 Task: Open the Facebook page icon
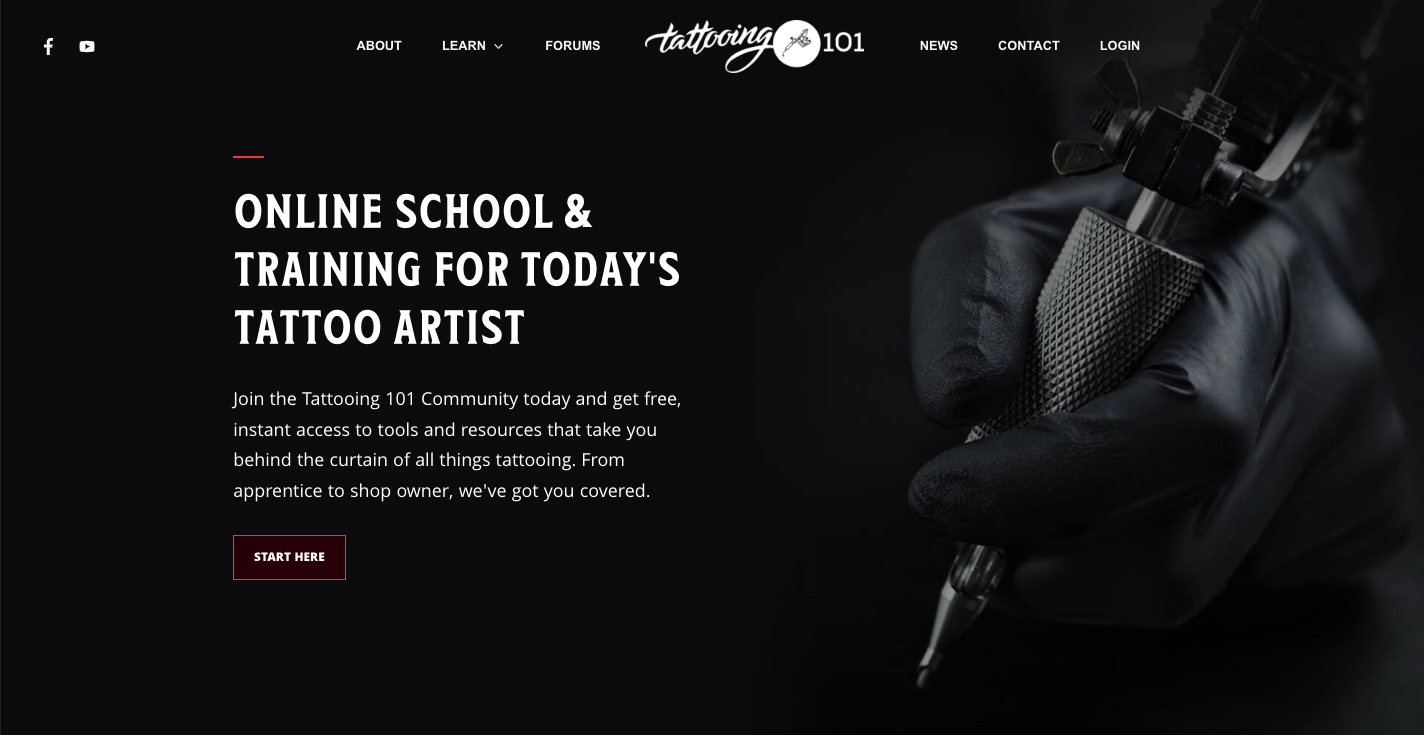pyautogui.click(x=48, y=46)
